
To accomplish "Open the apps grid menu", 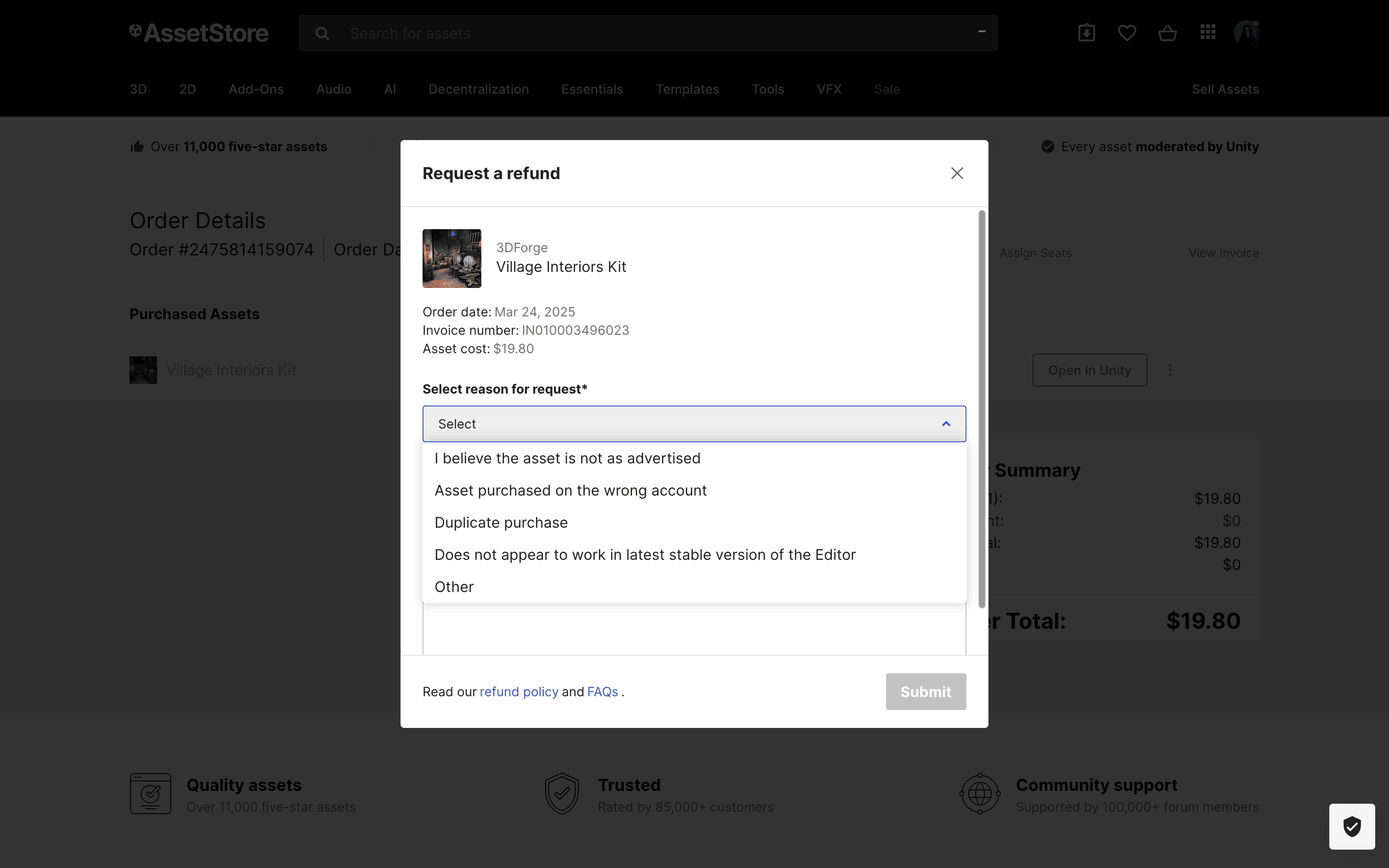I will (1208, 32).
